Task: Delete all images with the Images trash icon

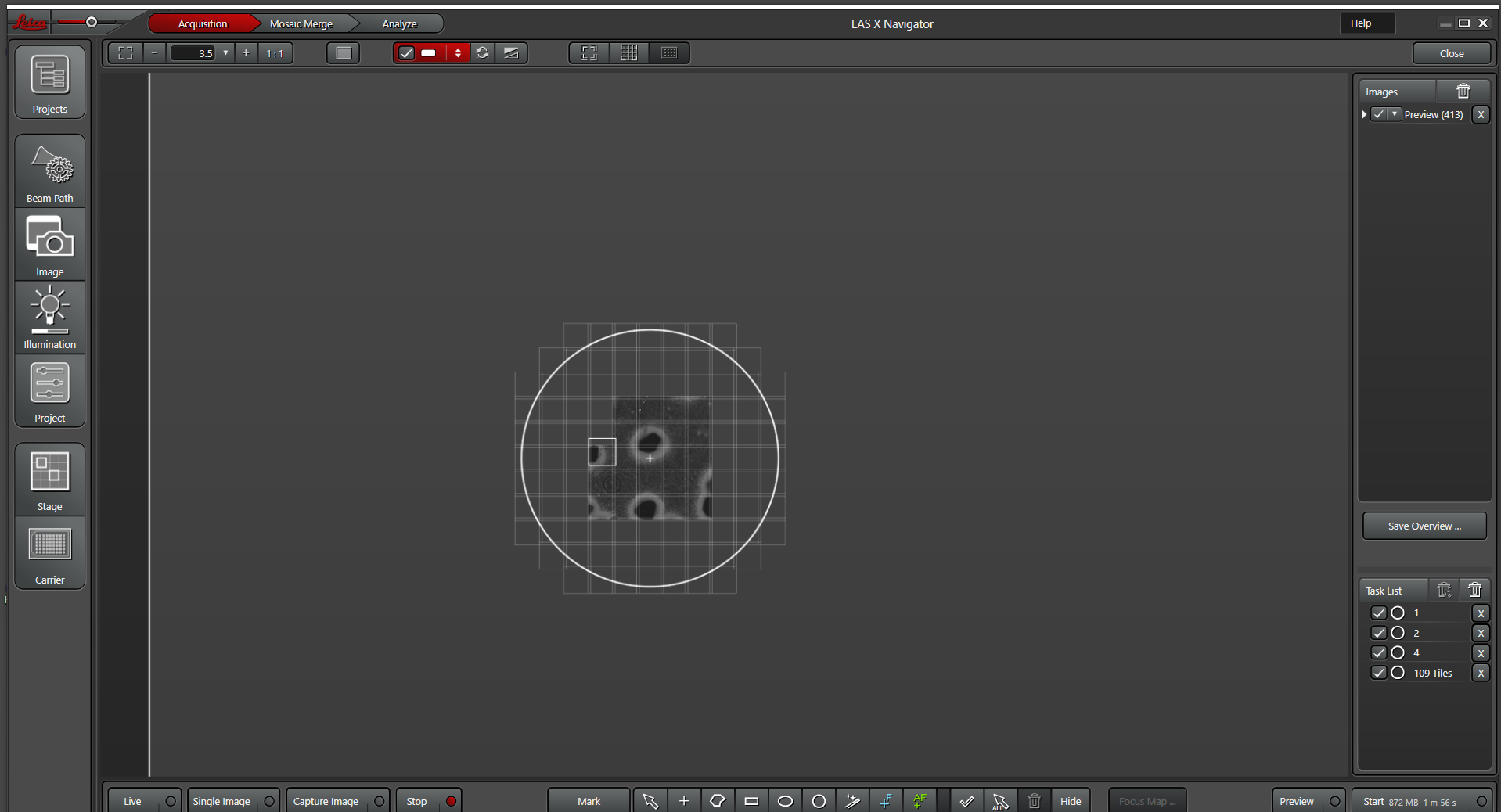Action: 1463,92
